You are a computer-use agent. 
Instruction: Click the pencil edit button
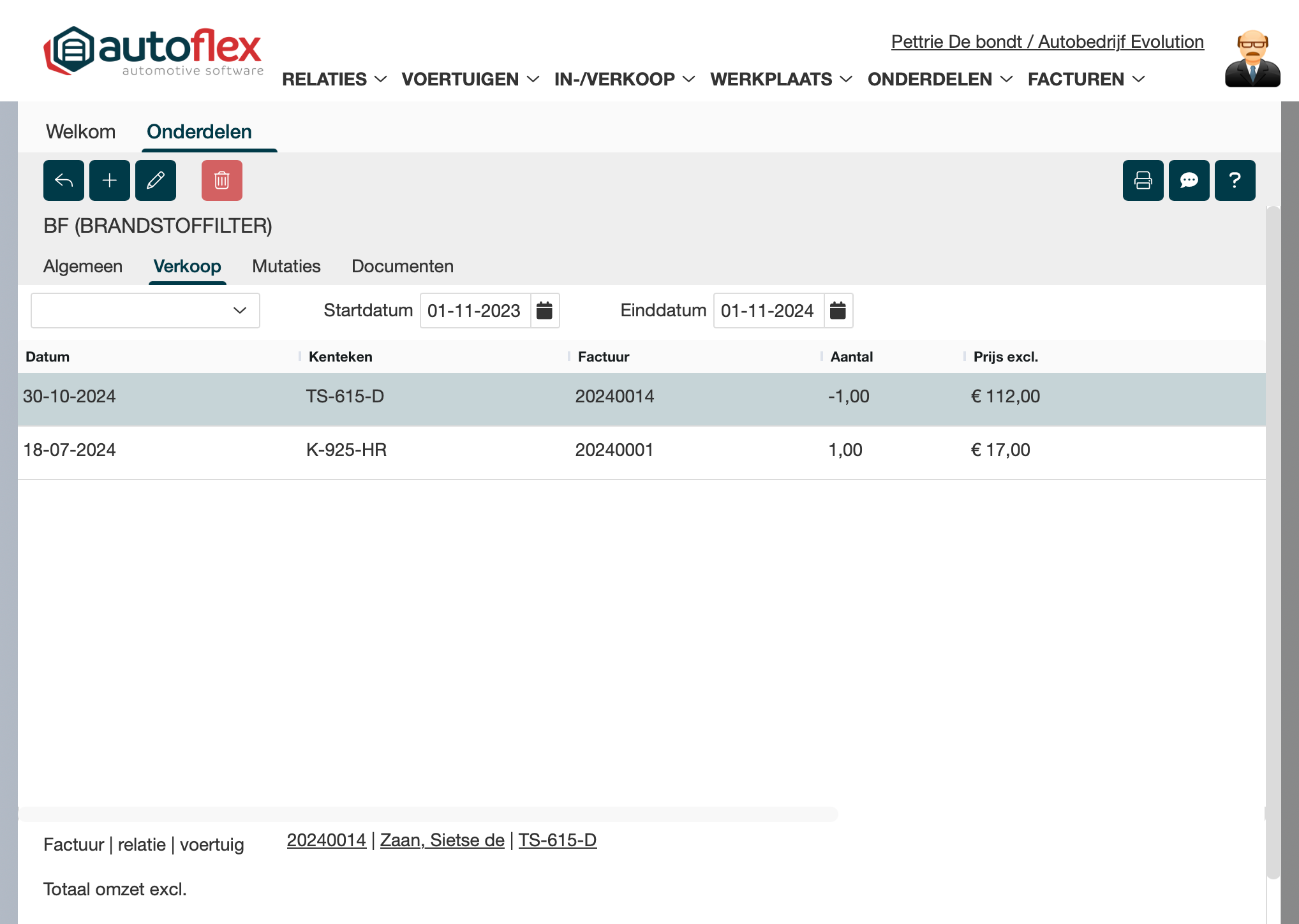coord(156,180)
